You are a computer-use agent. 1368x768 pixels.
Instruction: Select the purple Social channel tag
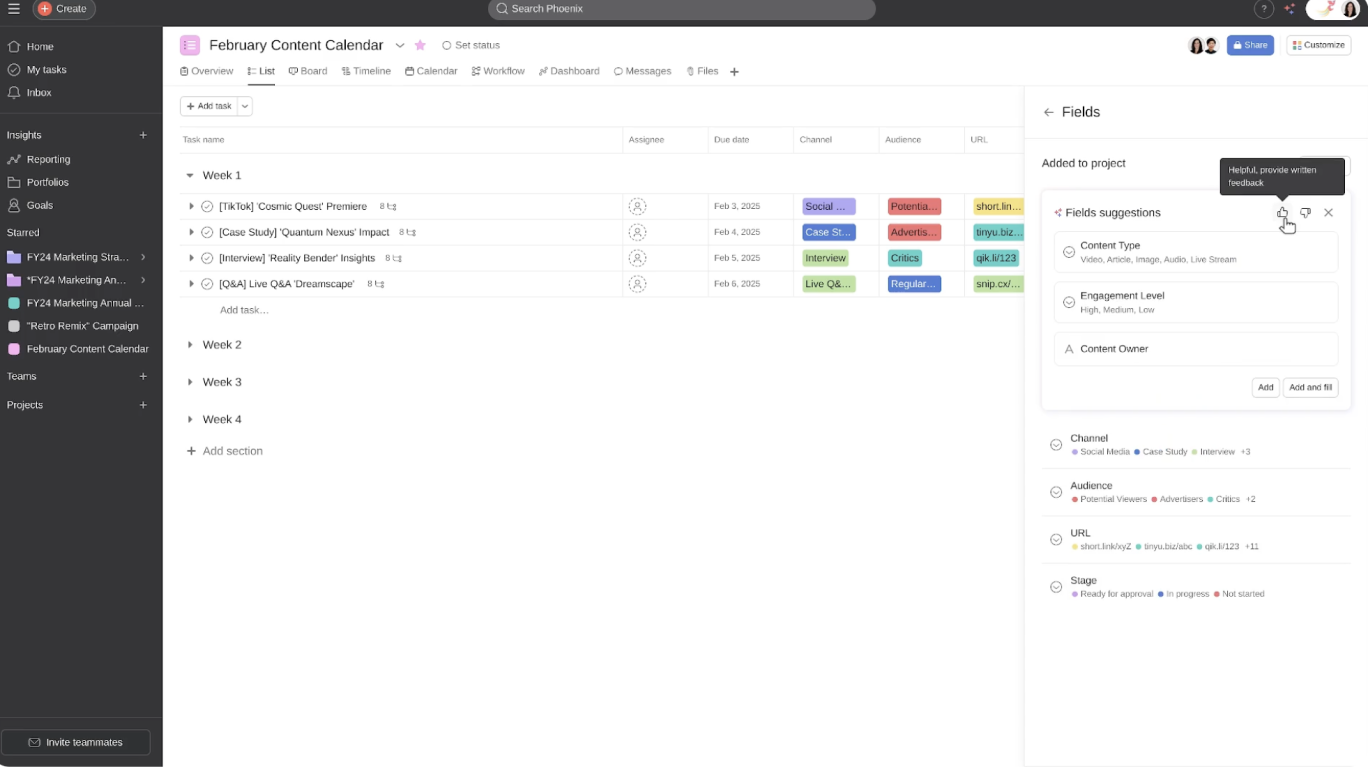[827, 206]
